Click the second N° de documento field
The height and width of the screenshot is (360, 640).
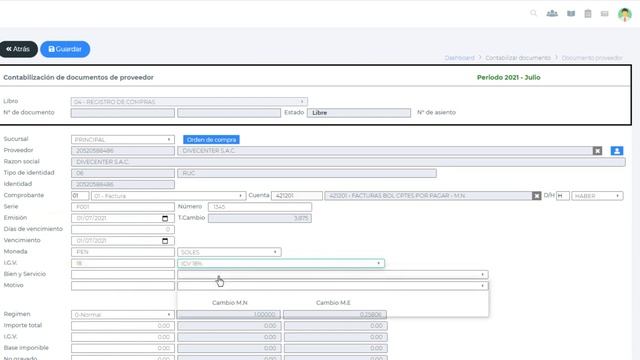tap(229, 113)
